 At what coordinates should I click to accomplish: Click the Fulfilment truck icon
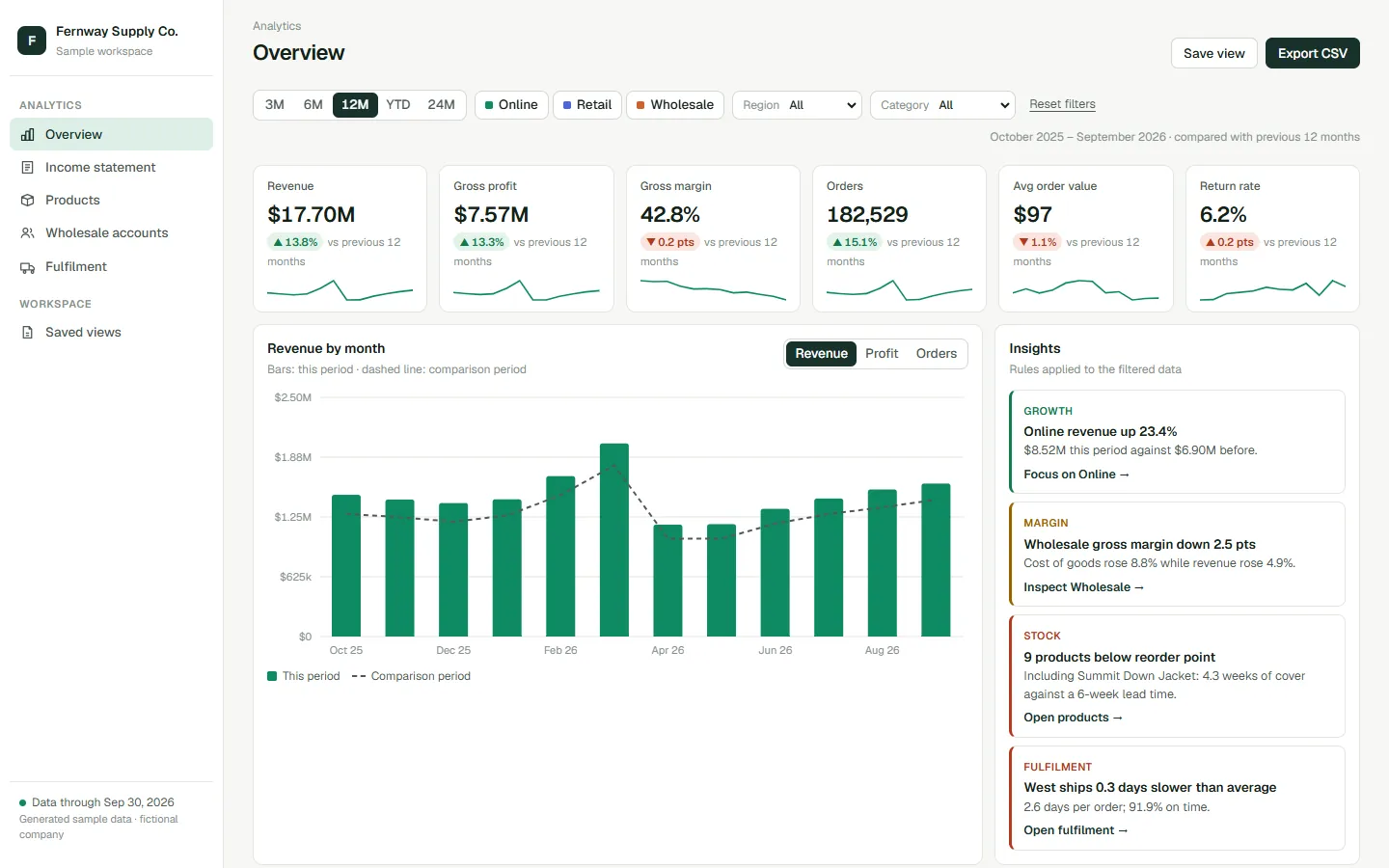coord(28,267)
